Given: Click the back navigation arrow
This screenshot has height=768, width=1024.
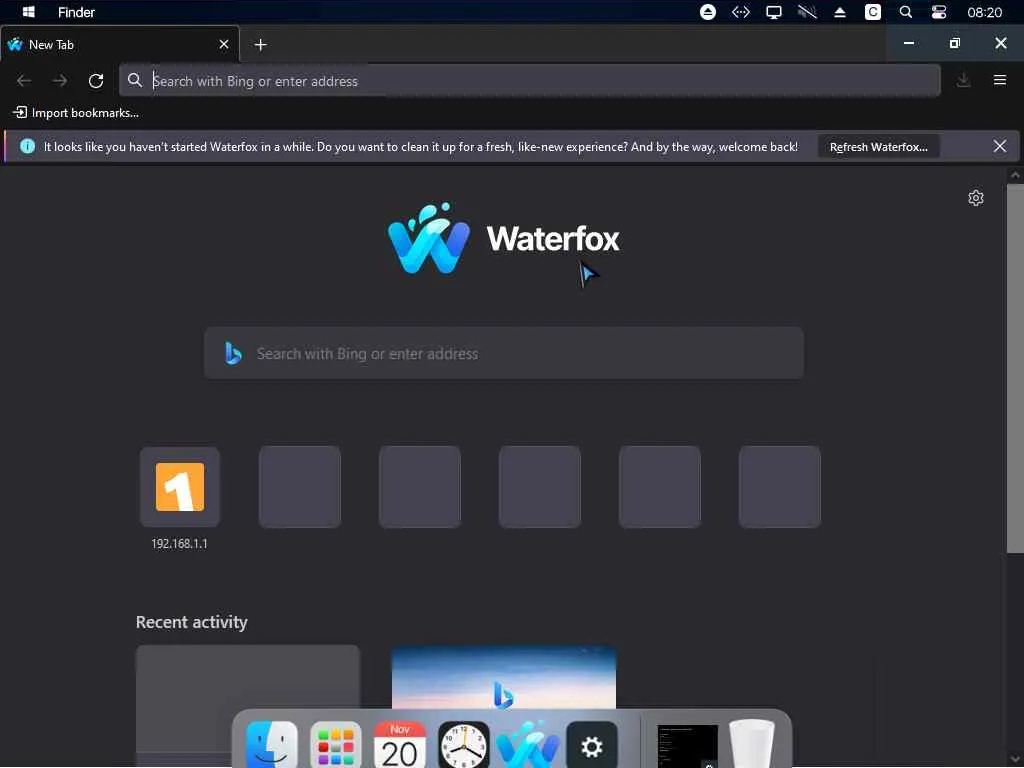Looking at the screenshot, I should [x=24, y=81].
